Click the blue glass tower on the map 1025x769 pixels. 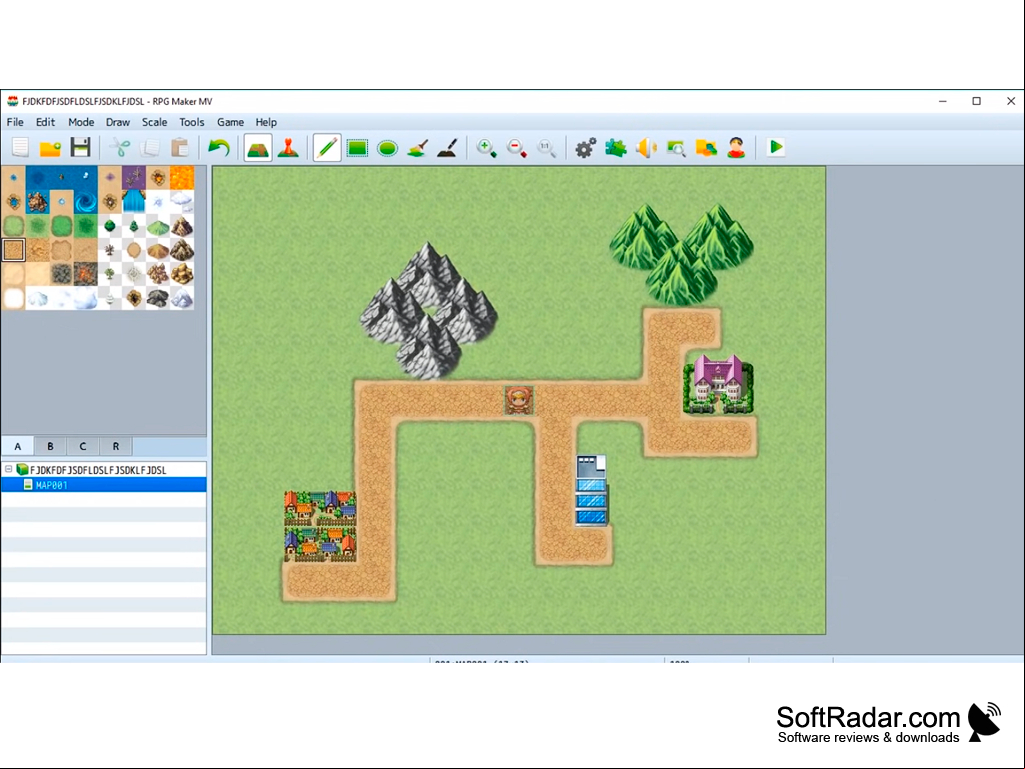tap(592, 490)
